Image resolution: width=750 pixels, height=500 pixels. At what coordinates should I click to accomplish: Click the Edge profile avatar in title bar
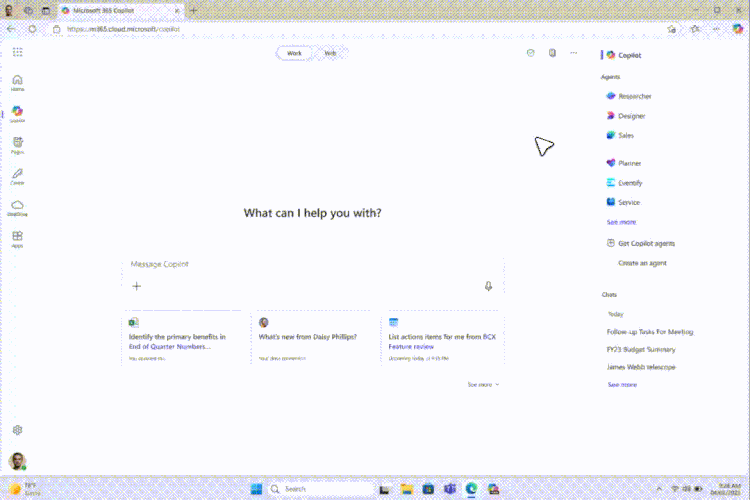click(9, 10)
